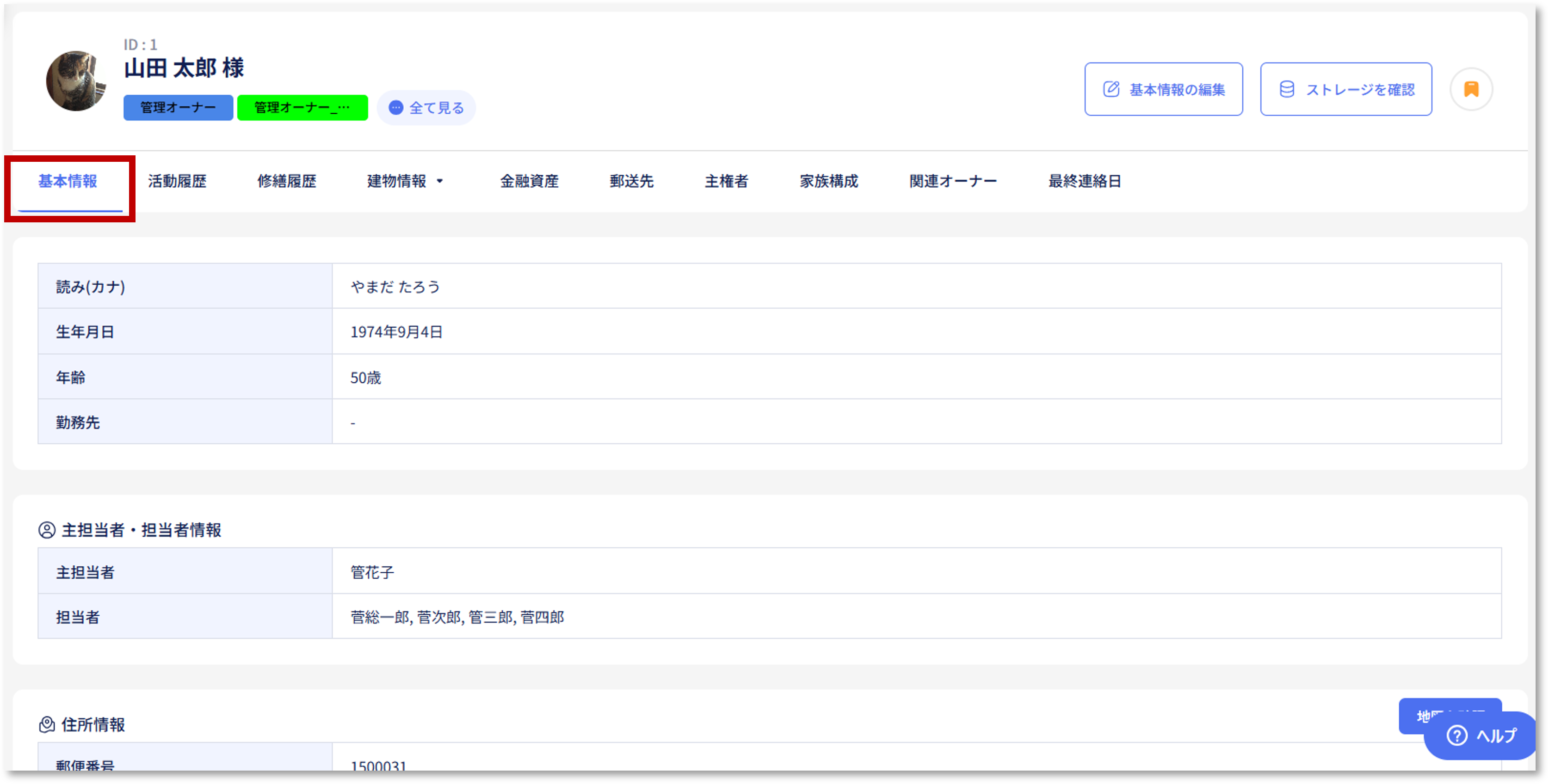Viewport: 1549px width, 784px height.
Task: Click the ID : 1 label
Action: [140, 45]
